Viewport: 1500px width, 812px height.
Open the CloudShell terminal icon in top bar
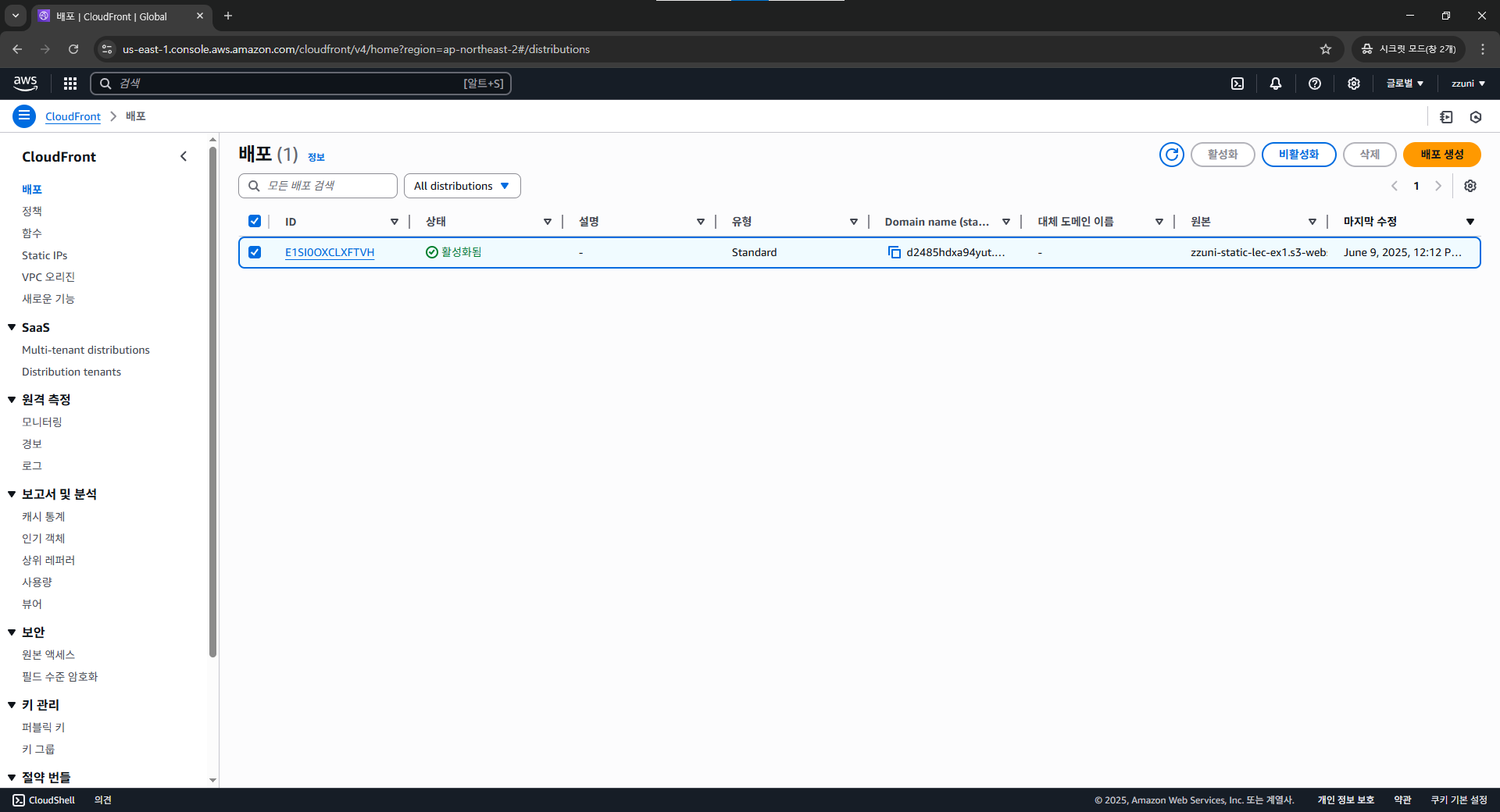pos(1237,84)
